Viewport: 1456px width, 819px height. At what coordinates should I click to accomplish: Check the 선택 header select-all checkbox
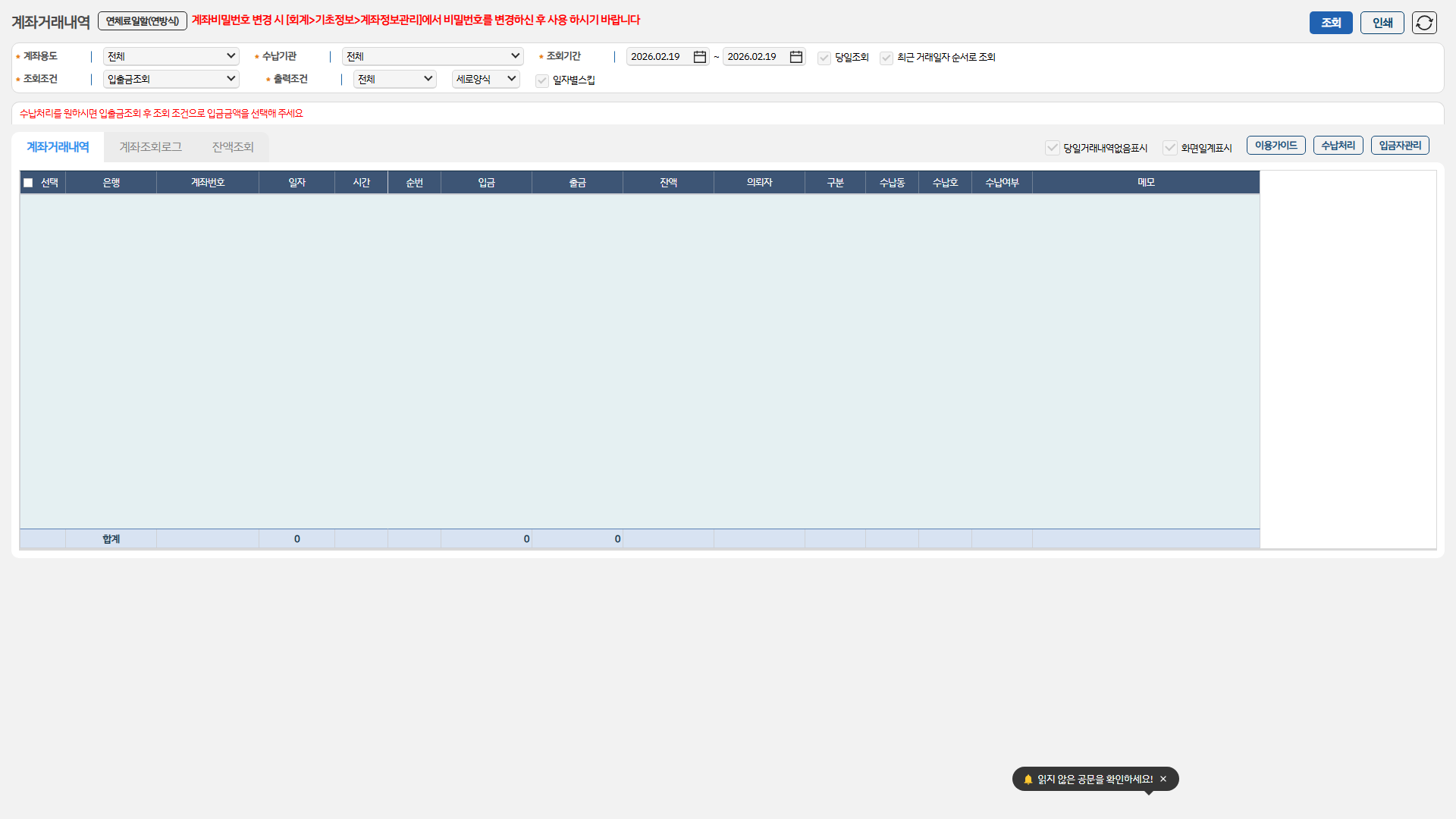[29, 183]
